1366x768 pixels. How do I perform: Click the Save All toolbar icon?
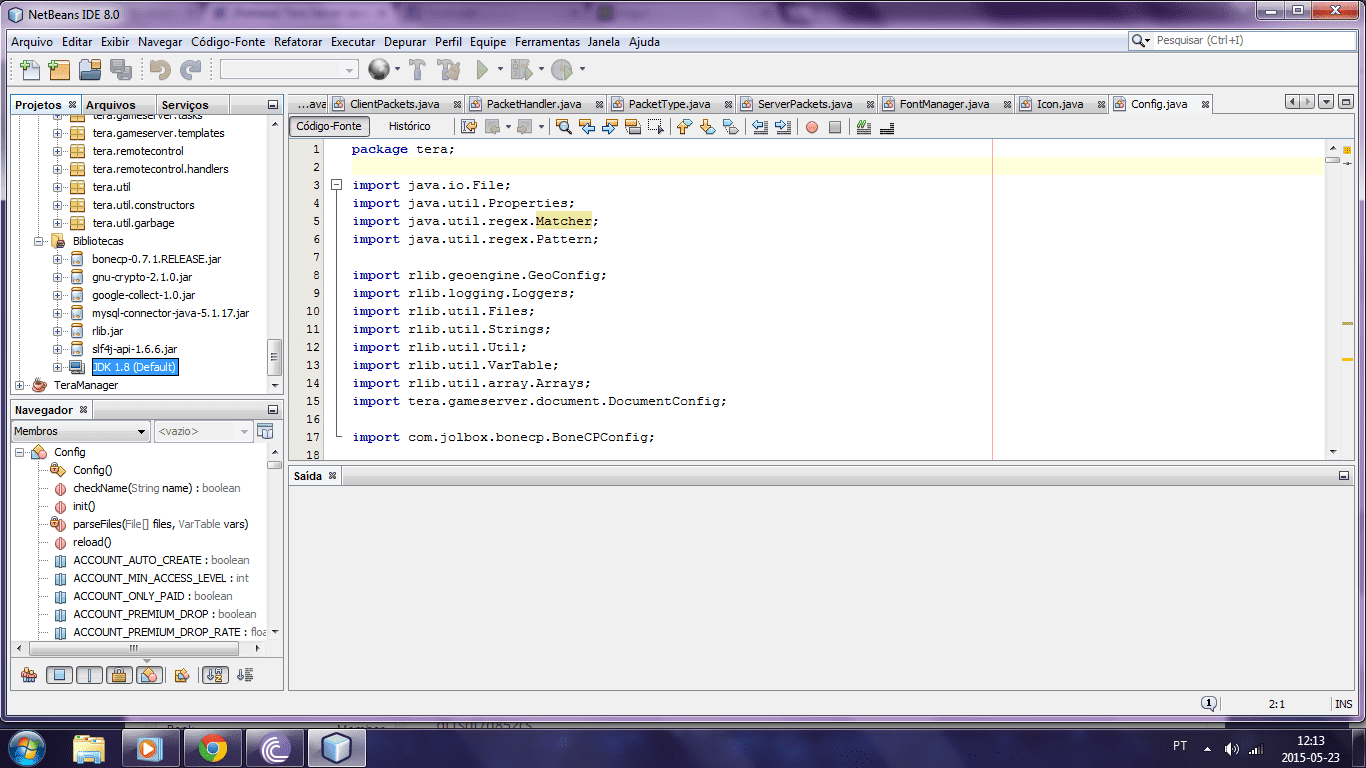[121, 69]
